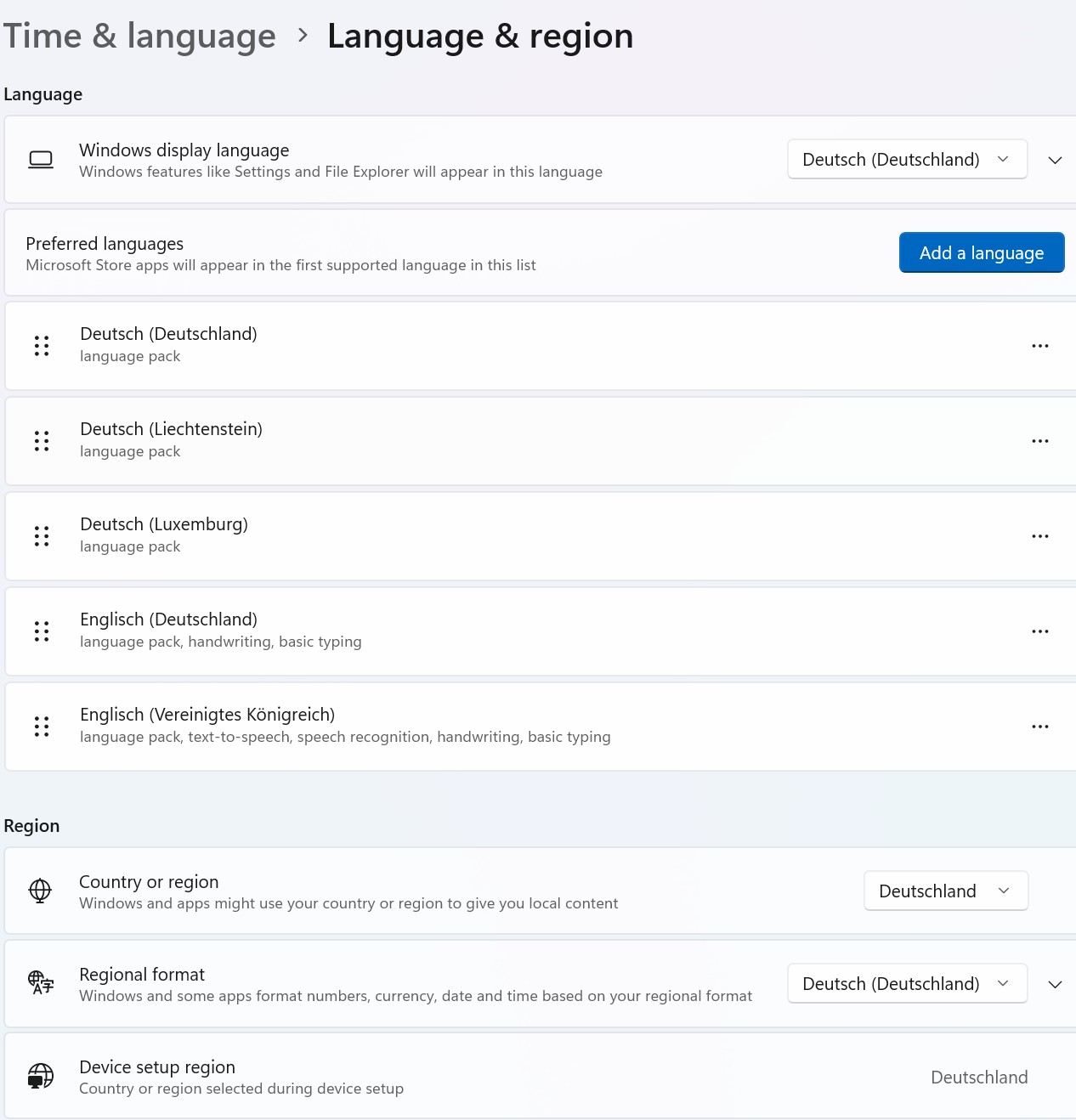The image size is (1076, 1120).
Task: Select the Englisch (Deutschland) language row
Action: tap(541, 631)
